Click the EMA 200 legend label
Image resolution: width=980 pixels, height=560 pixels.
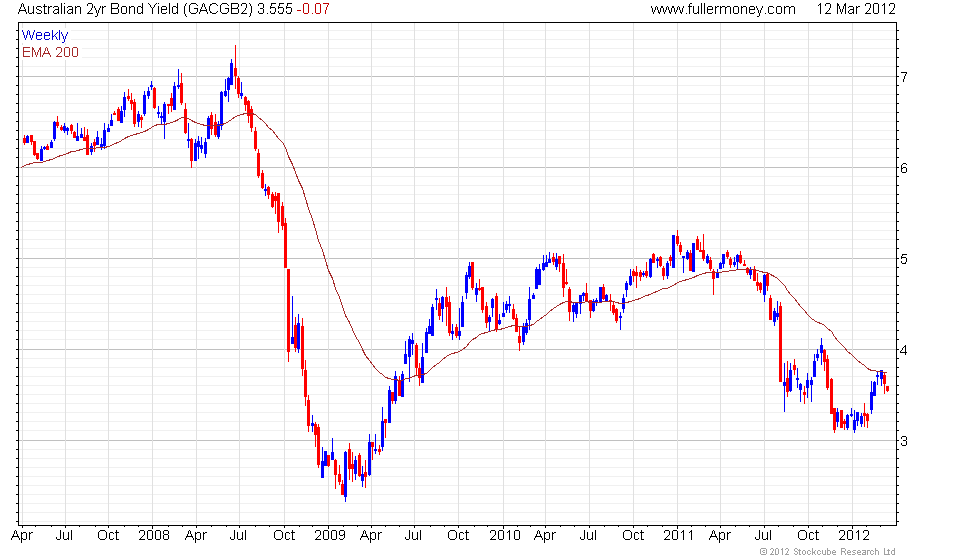(50, 52)
